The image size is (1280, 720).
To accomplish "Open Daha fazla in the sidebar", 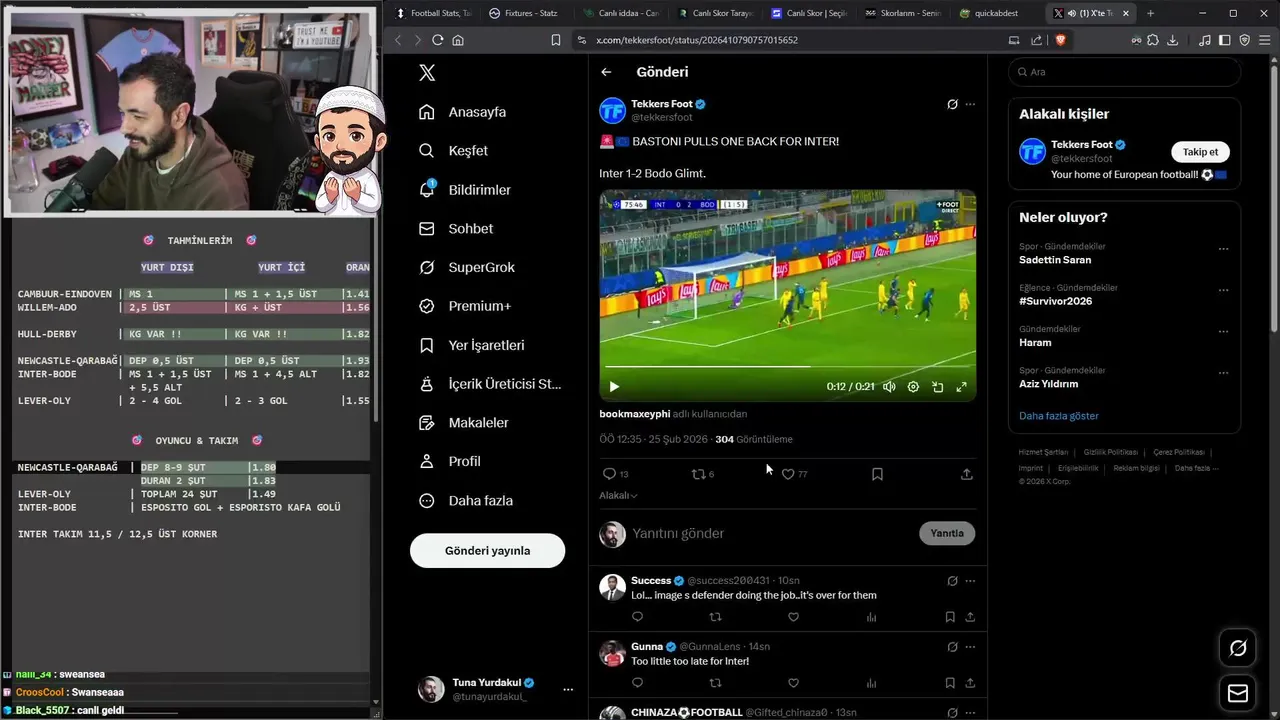I will point(466,500).
